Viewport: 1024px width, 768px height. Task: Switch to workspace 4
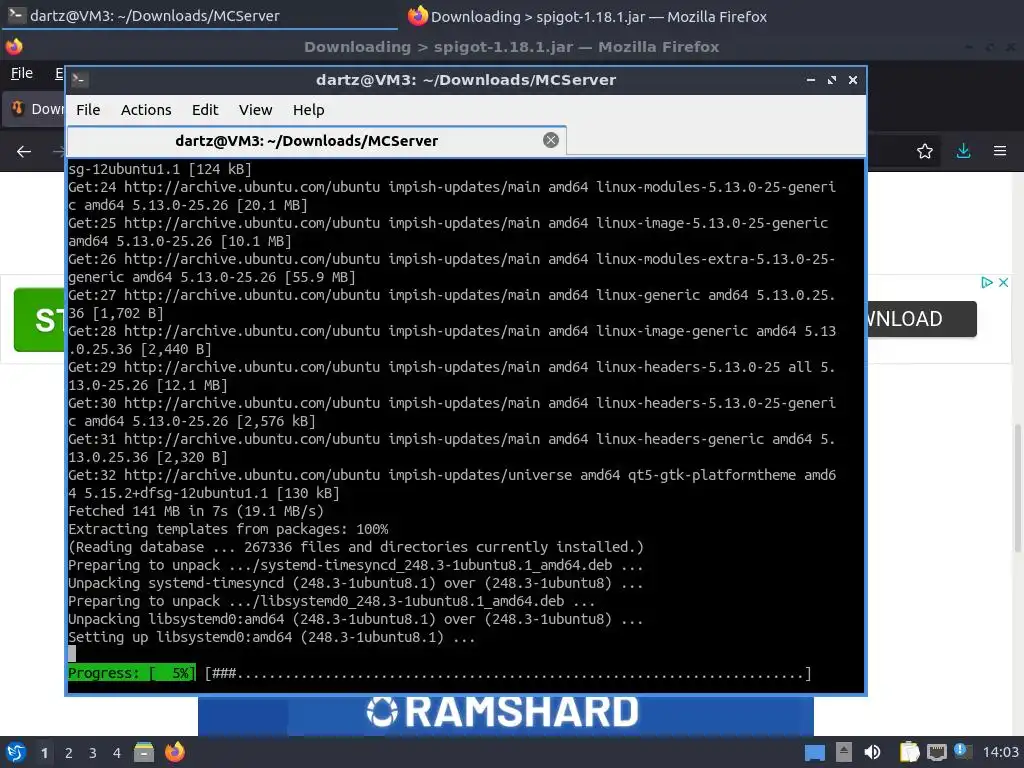pyautogui.click(x=116, y=753)
